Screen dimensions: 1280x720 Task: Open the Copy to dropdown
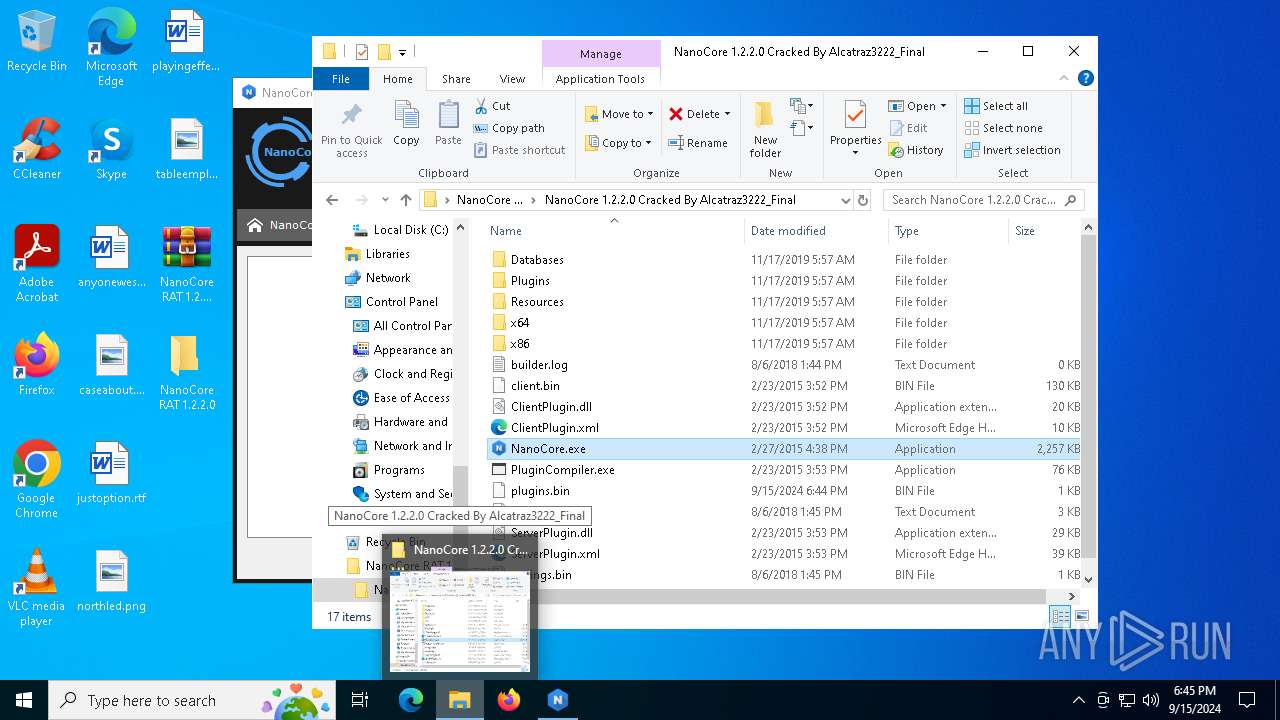point(618,143)
